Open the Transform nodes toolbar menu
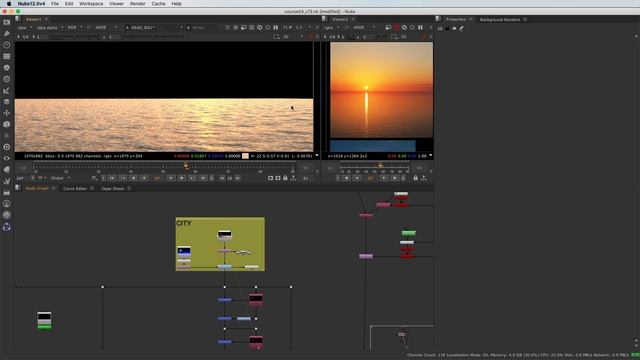The image size is (640, 360). pyautogui.click(x=7, y=113)
